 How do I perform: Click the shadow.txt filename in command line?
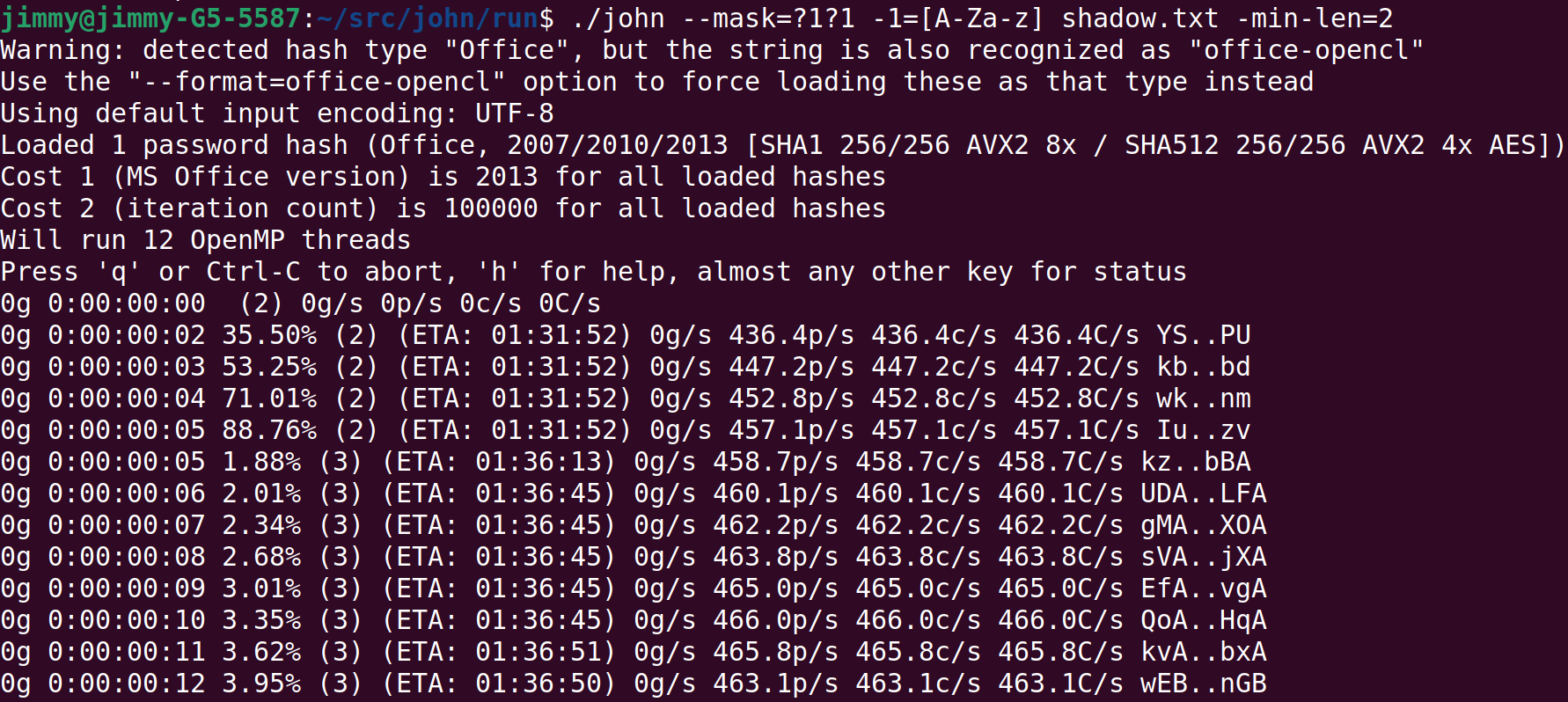[1140, 18]
